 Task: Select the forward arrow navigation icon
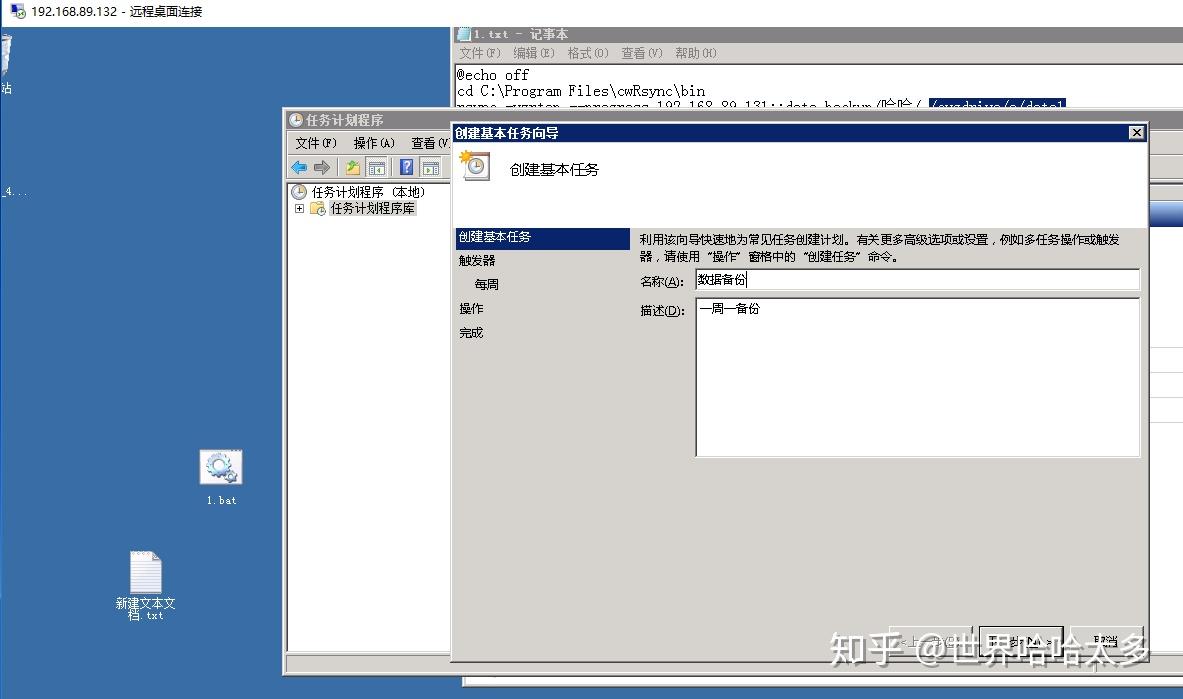pyautogui.click(x=322, y=167)
